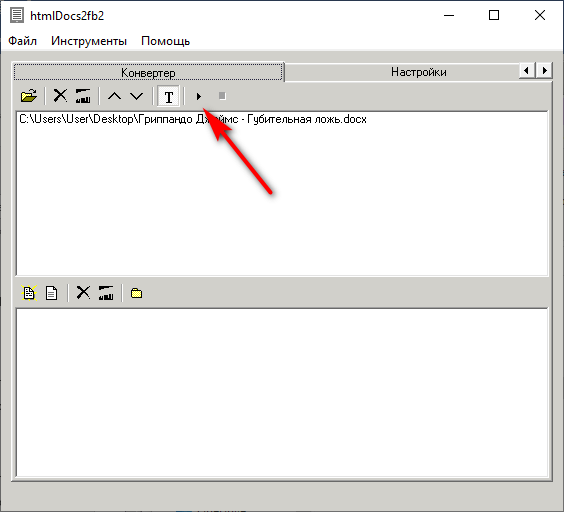Click the gray stop conversion square

[x=222, y=96]
